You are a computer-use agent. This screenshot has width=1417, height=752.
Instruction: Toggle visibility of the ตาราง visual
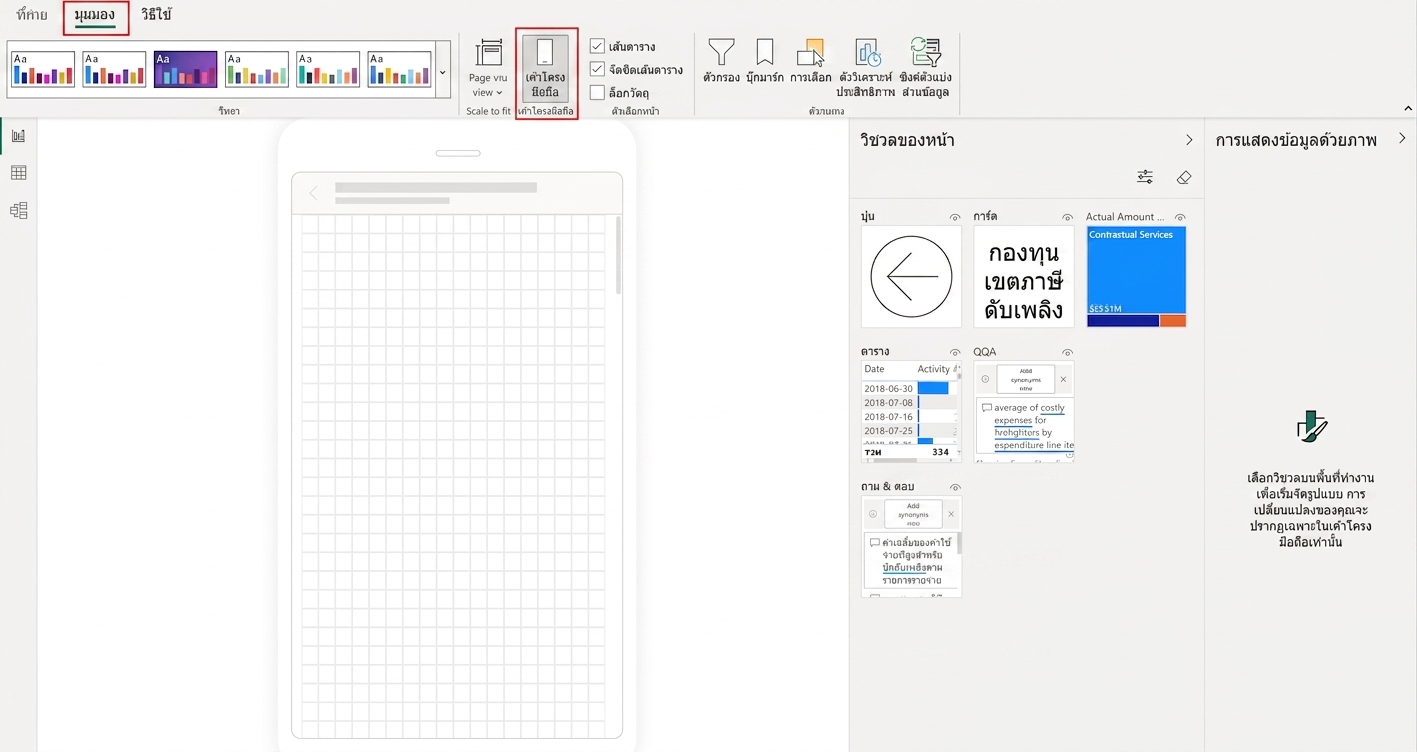click(955, 352)
